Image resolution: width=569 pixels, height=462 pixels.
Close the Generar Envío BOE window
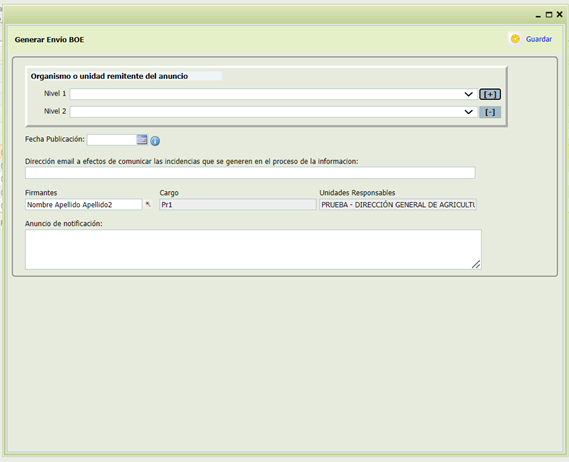click(560, 15)
